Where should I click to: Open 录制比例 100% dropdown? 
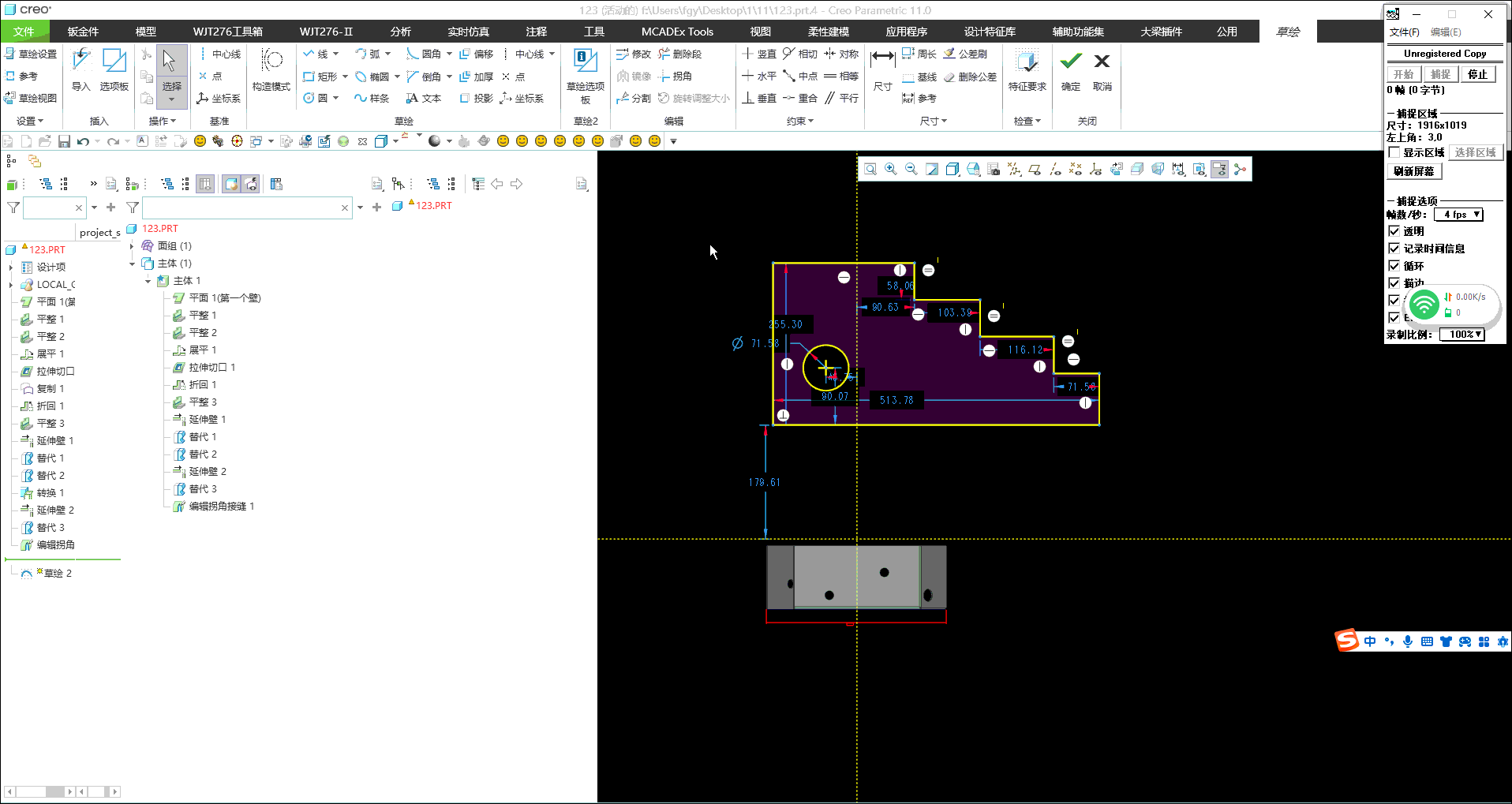pos(1462,335)
